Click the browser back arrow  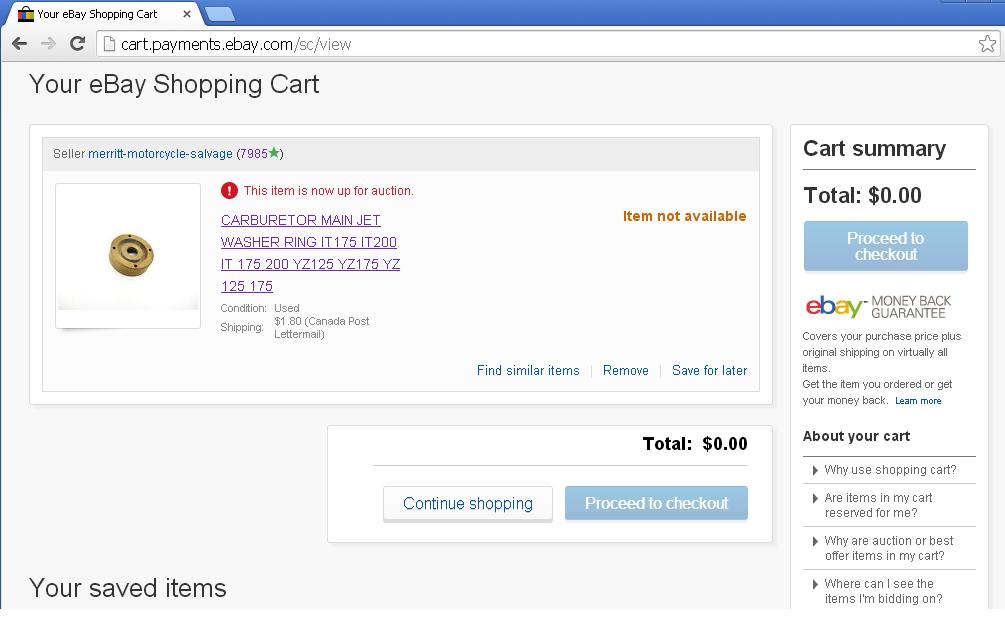19,44
